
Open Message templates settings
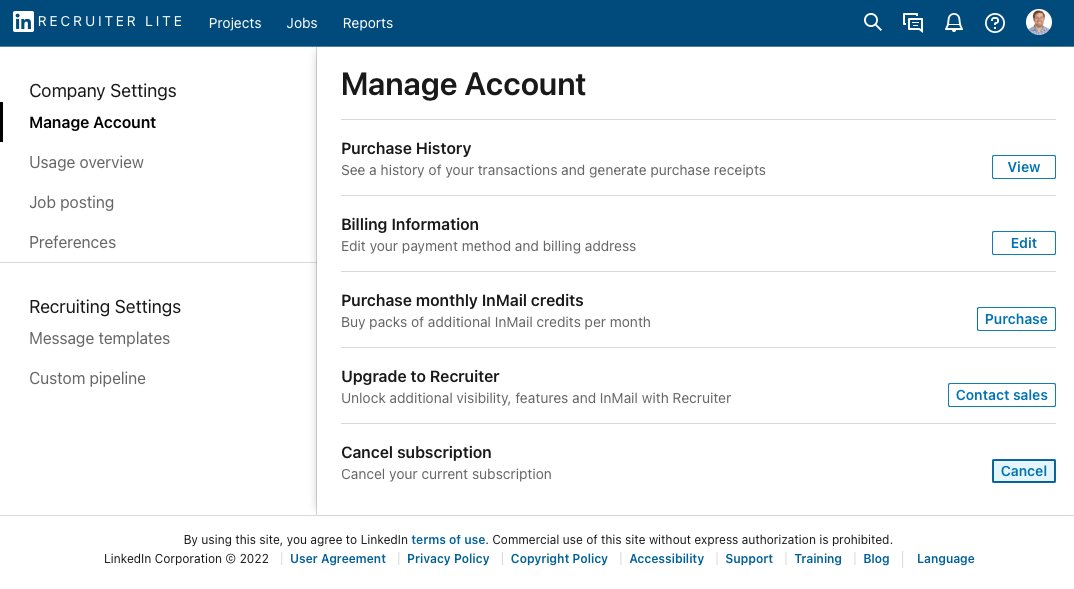pyautogui.click(x=99, y=338)
